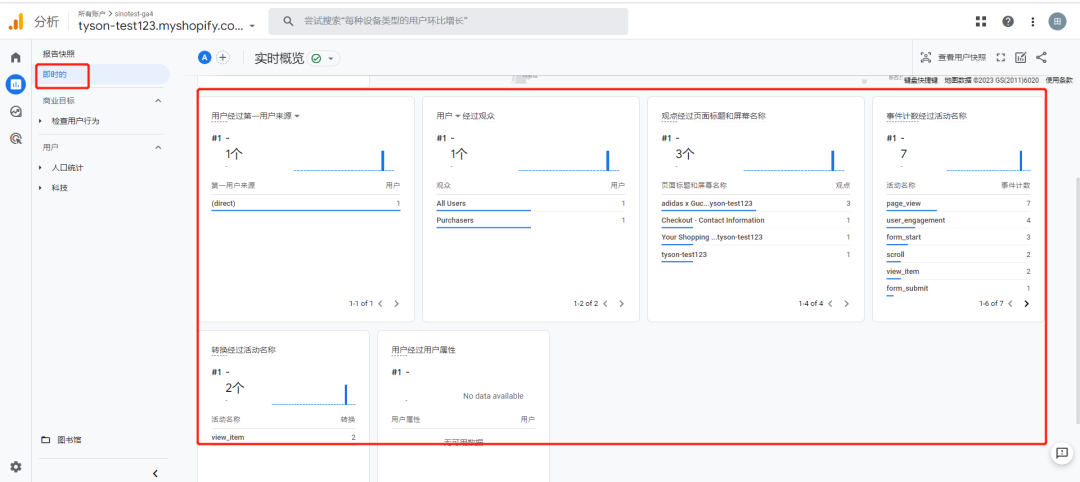Open the Admin settings gear icon
The image size is (1080, 482).
(15, 466)
